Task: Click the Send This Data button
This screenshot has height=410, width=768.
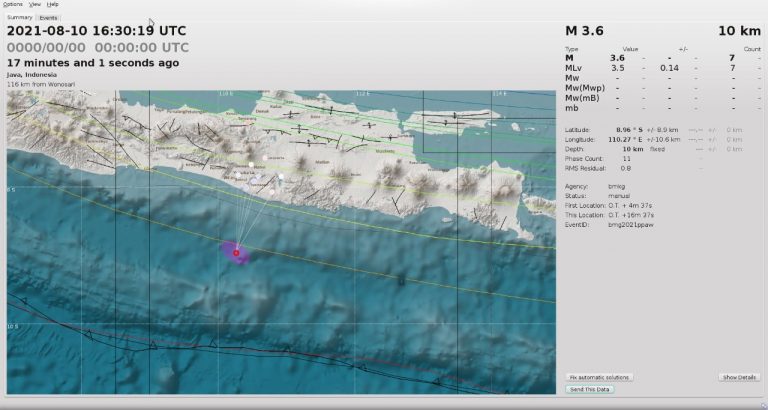Action: click(590, 389)
